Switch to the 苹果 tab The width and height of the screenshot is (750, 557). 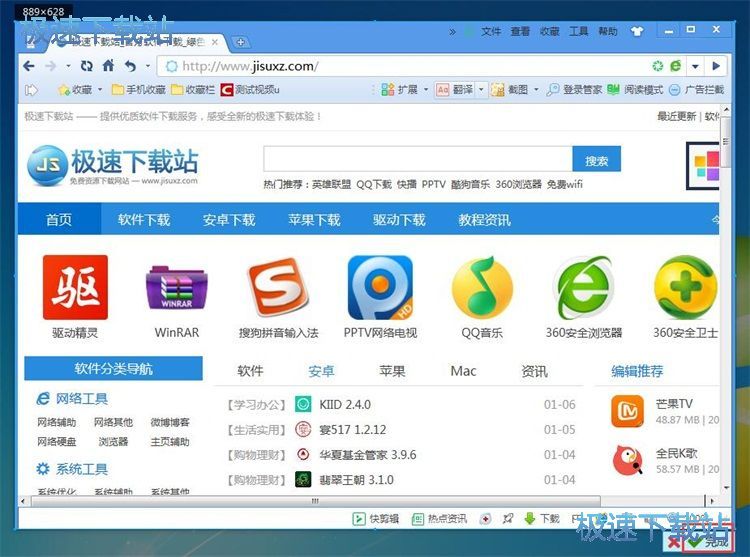click(x=392, y=371)
